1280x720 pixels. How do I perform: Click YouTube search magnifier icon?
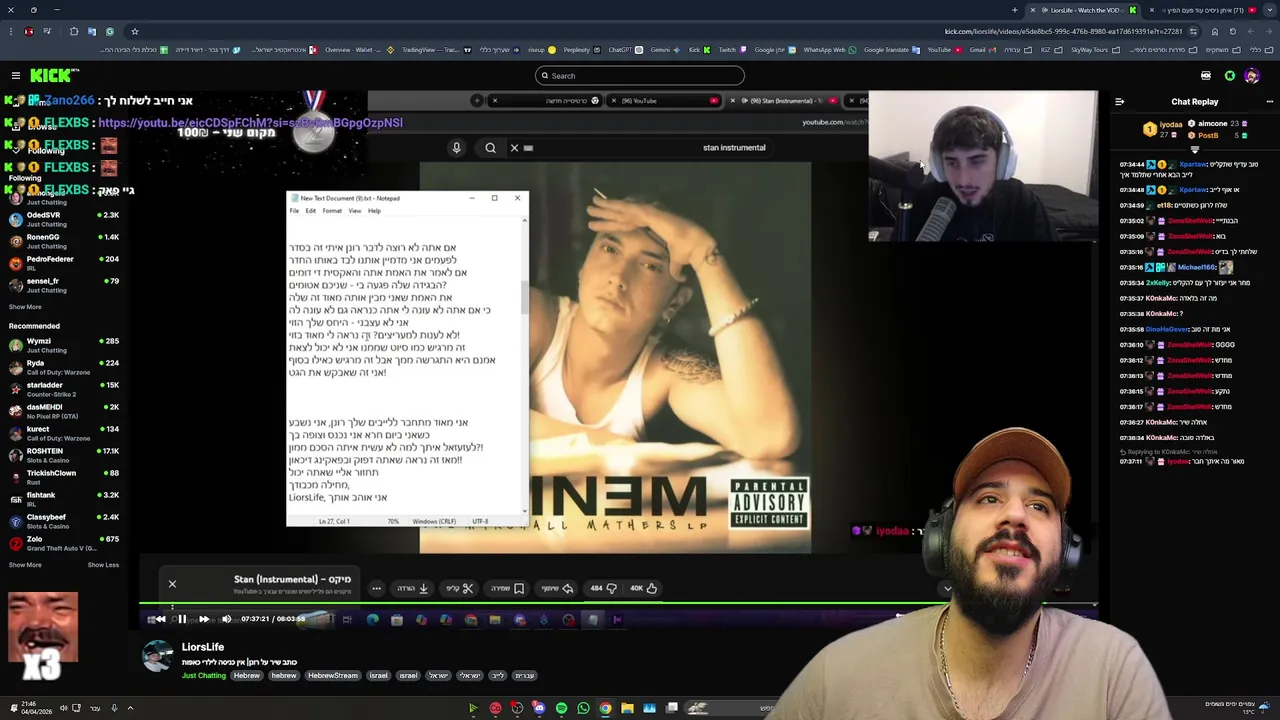tap(490, 148)
